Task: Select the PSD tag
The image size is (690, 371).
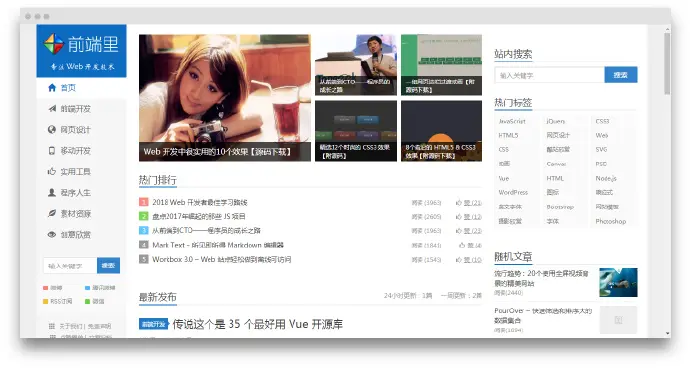Action: coord(601,164)
